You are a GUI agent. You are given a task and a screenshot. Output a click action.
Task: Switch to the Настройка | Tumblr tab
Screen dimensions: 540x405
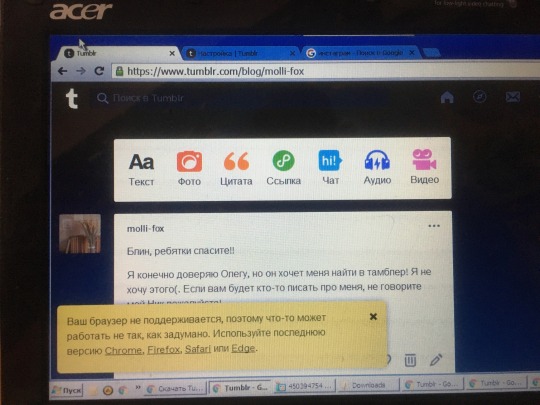click(x=240, y=53)
